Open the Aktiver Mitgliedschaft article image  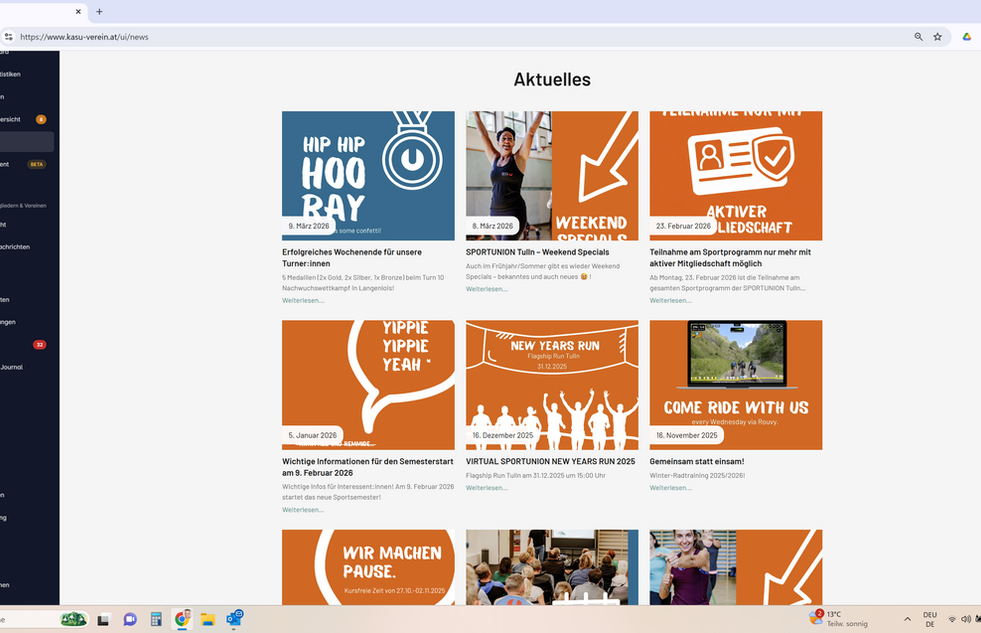tap(736, 176)
